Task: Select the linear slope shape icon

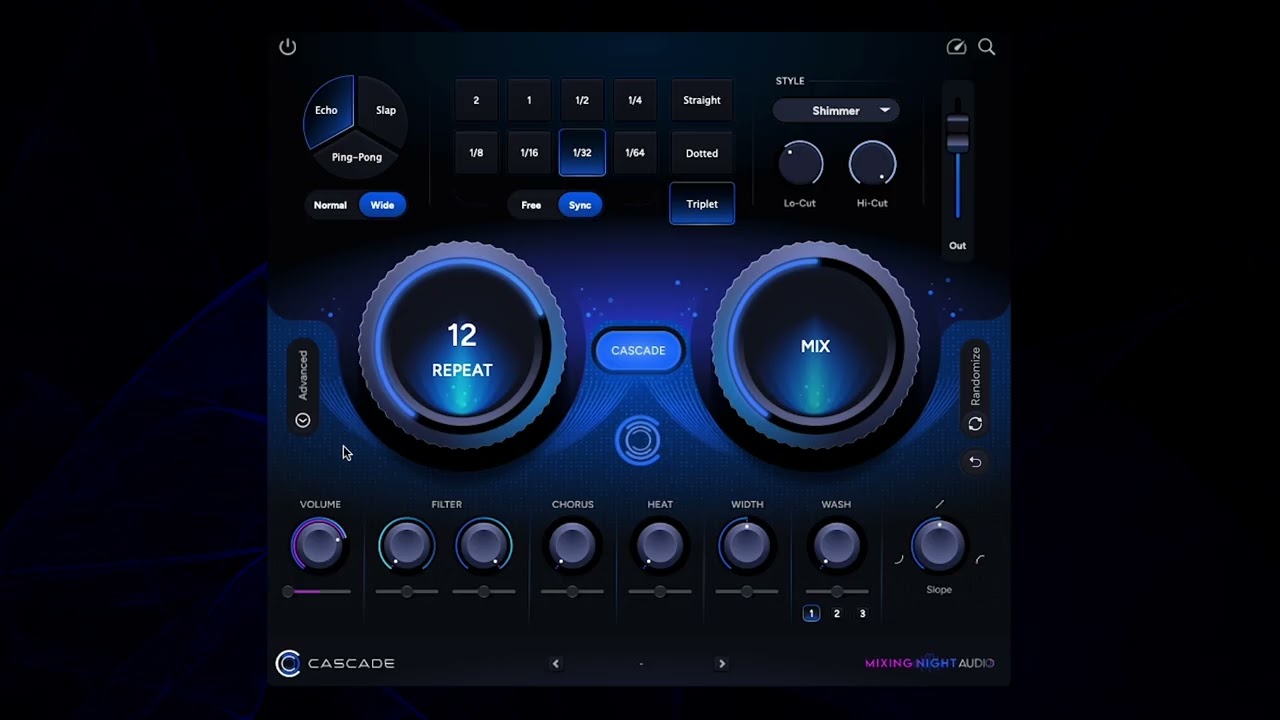Action: 939,504
